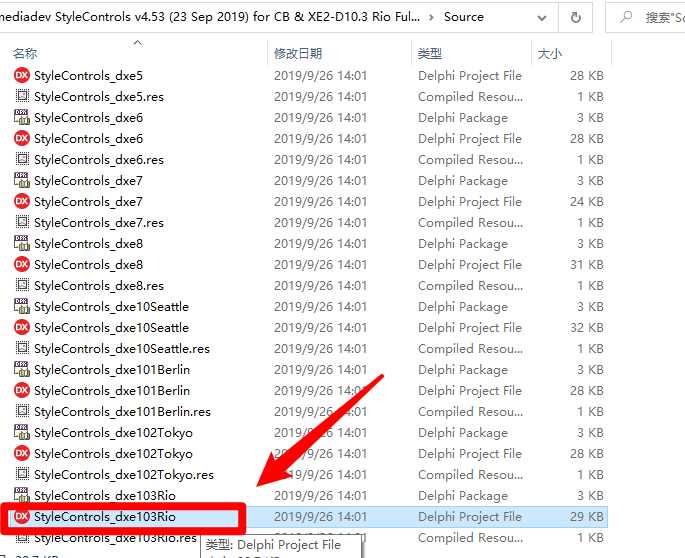Click the StyleControls v4.53 parent folder breadcrumb
This screenshot has width=685, height=558.
click(210, 17)
